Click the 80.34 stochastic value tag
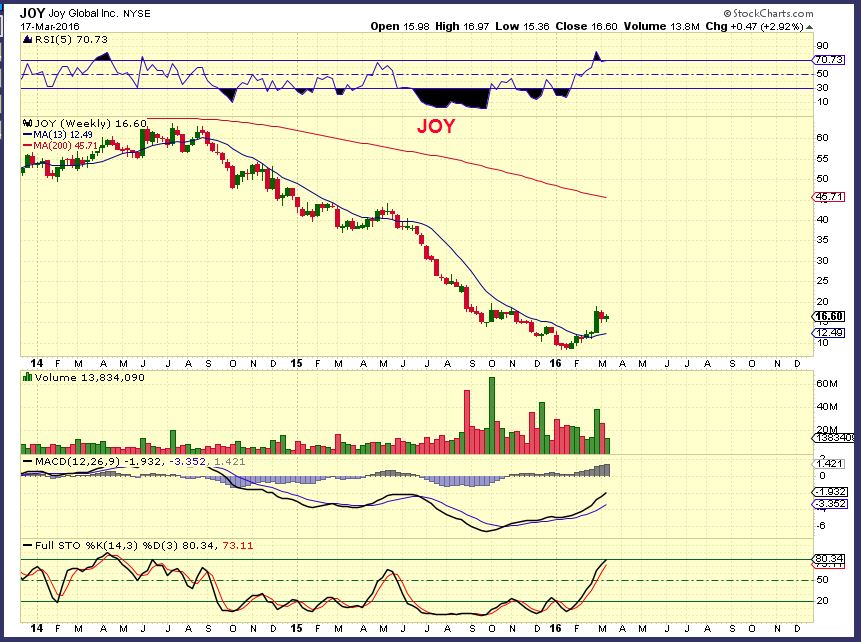 click(x=830, y=560)
